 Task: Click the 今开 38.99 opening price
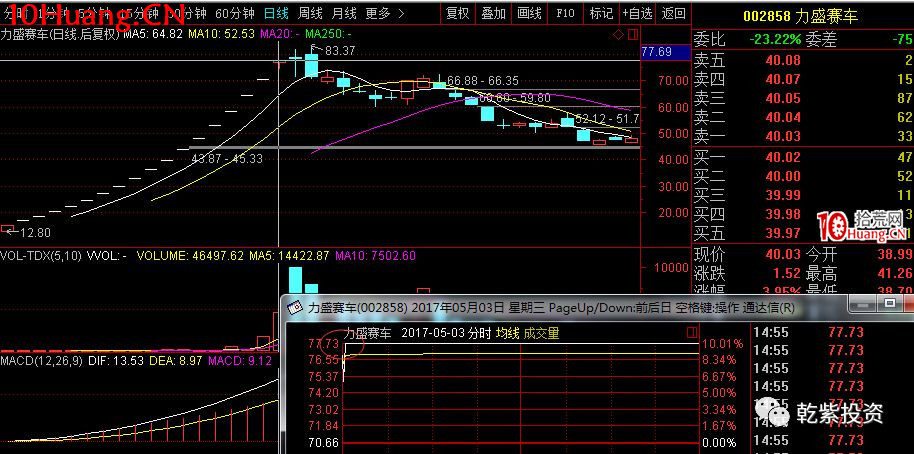pyautogui.click(x=894, y=255)
